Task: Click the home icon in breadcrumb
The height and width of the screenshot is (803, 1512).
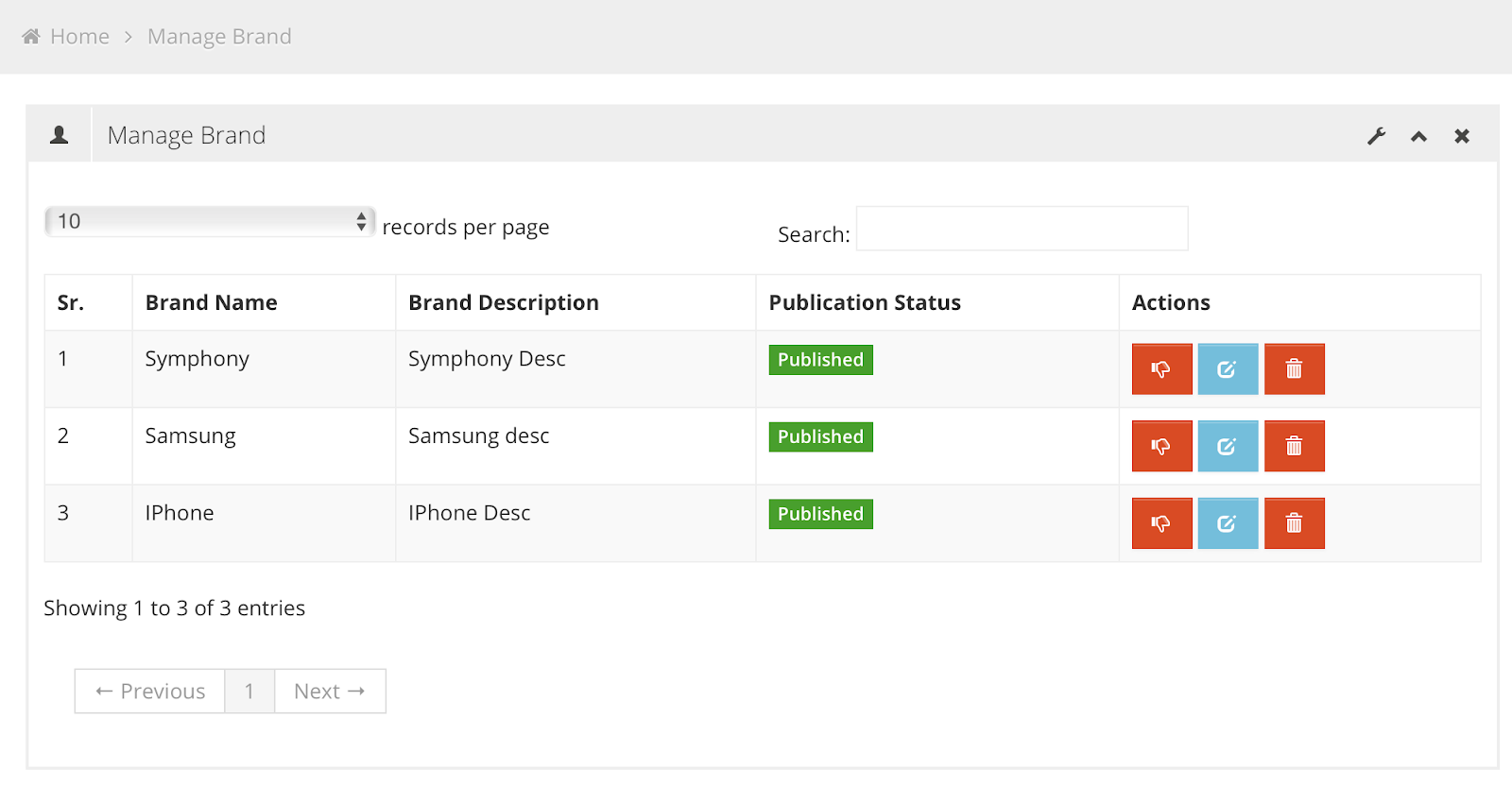Action: [31, 36]
